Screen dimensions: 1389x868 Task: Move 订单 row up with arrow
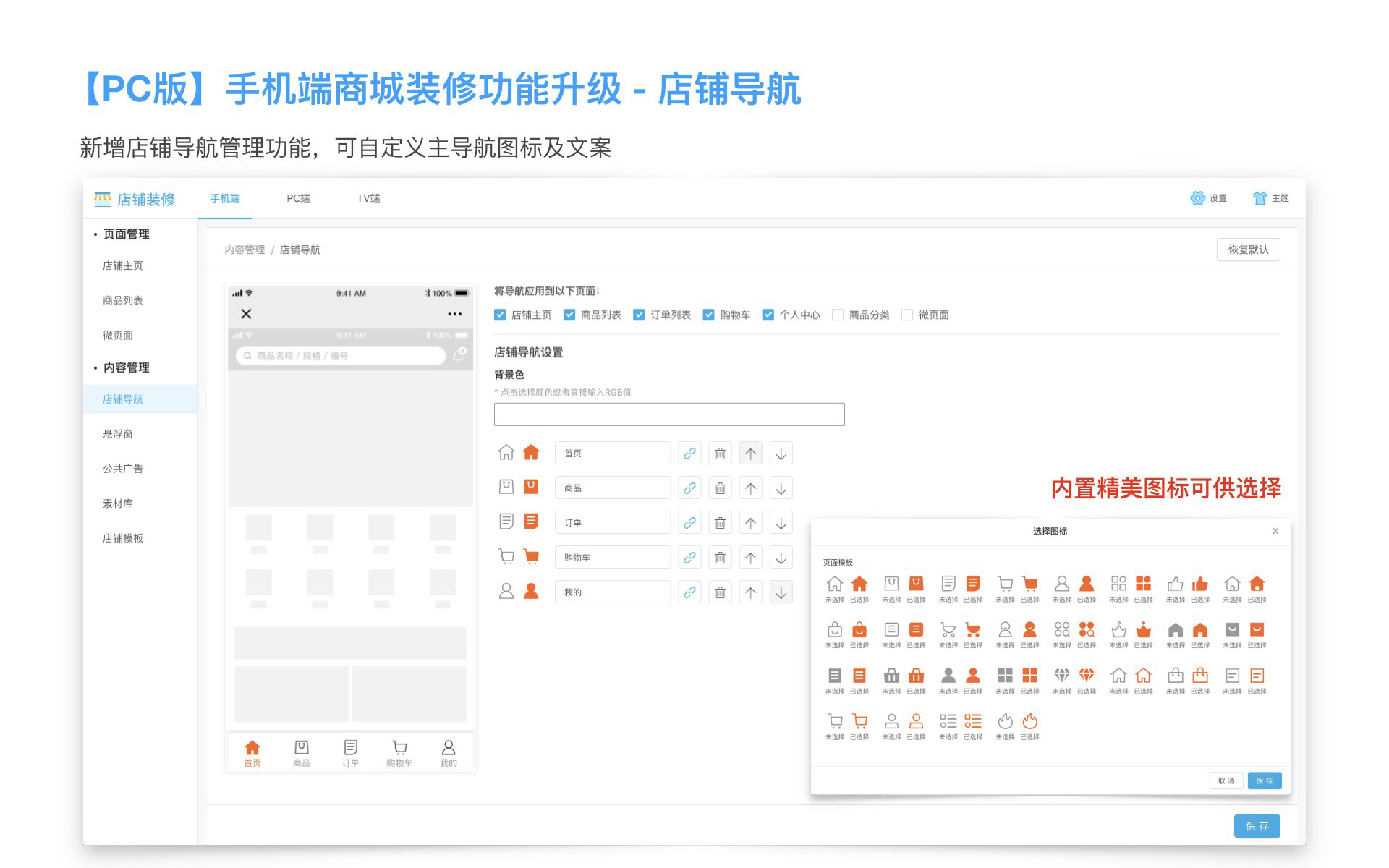click(750, 523)
